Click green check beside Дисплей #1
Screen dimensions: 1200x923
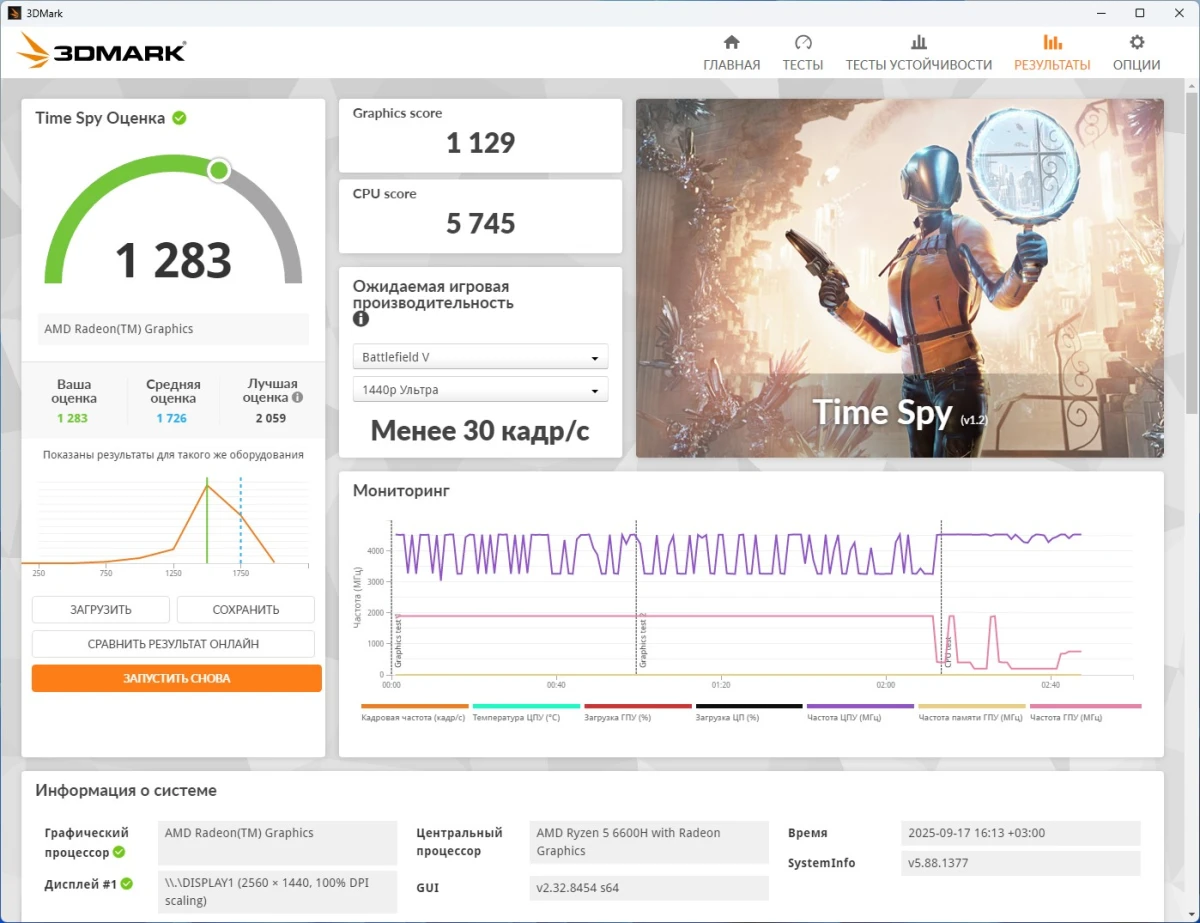point(127,884)
